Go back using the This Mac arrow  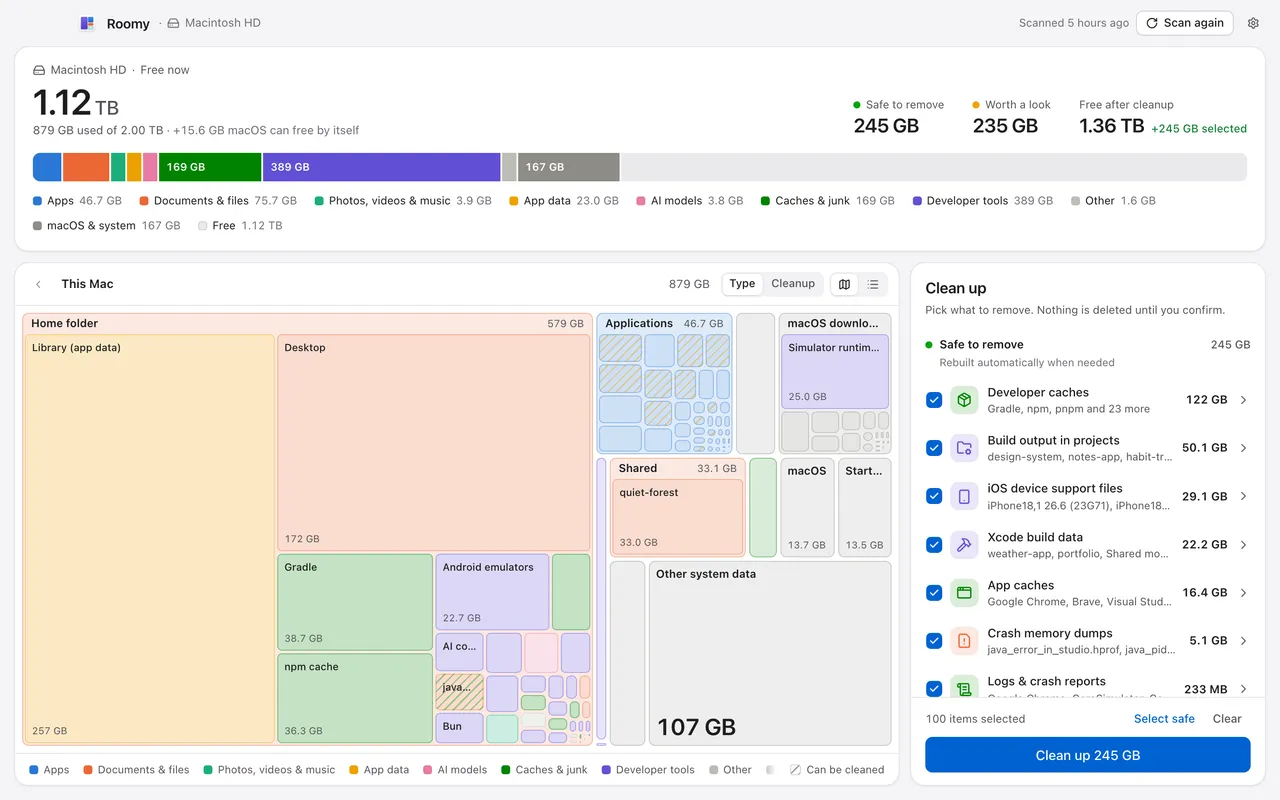(39, 284)
